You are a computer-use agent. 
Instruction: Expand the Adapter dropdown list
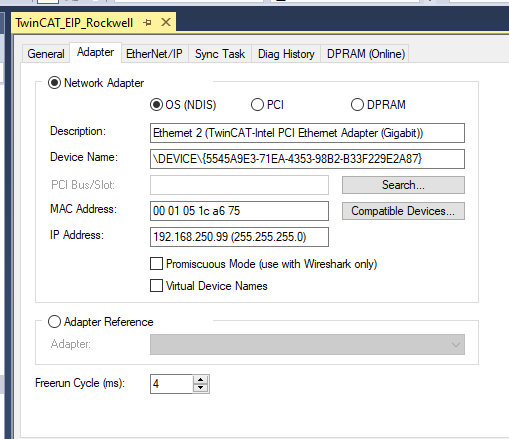pos(307,345)
